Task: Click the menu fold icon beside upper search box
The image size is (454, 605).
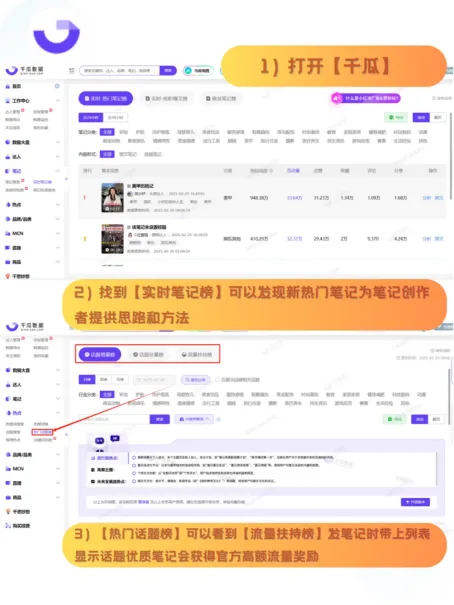Action: 72,71
